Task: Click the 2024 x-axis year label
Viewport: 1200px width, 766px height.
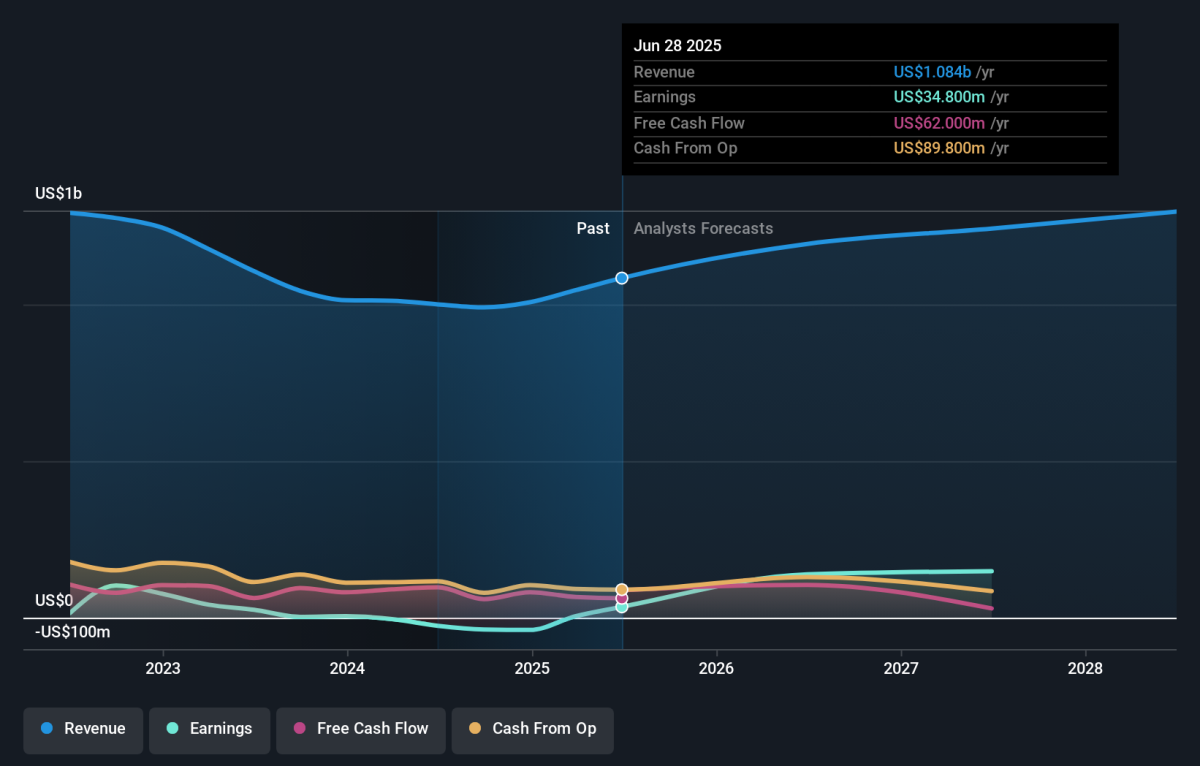Action: [x=347, y=668]
